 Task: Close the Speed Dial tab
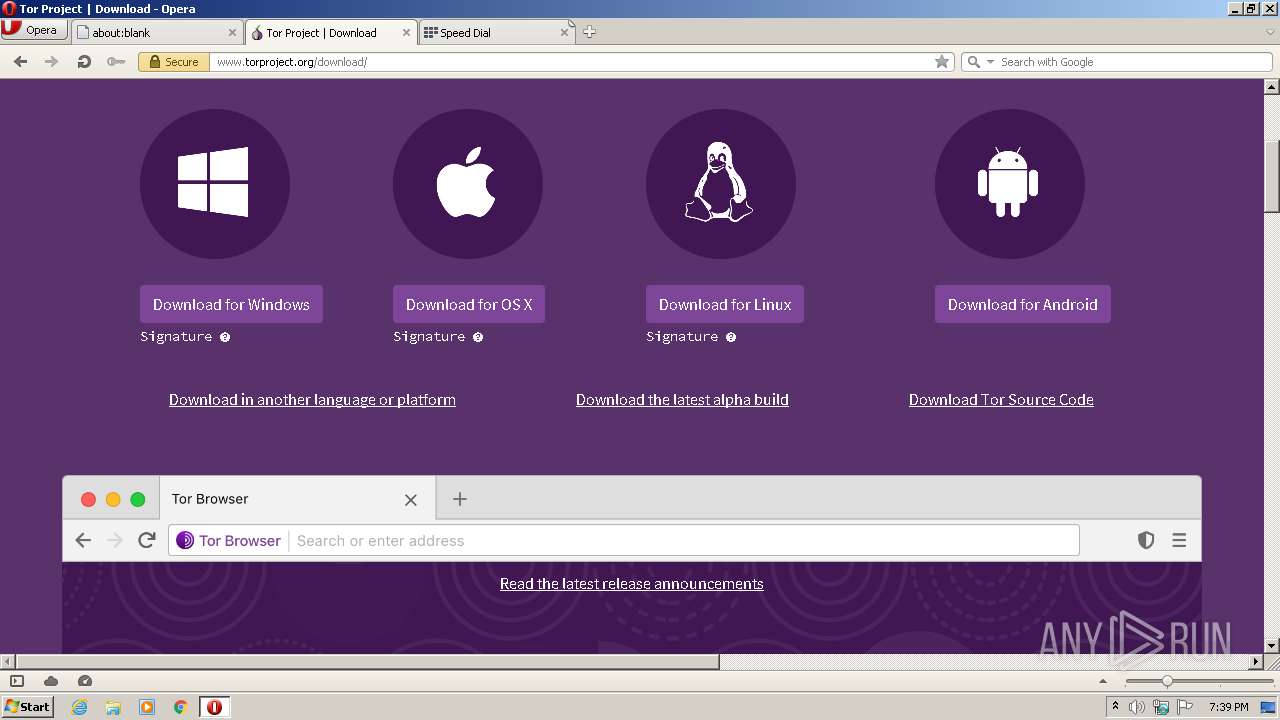pos(564,32)
